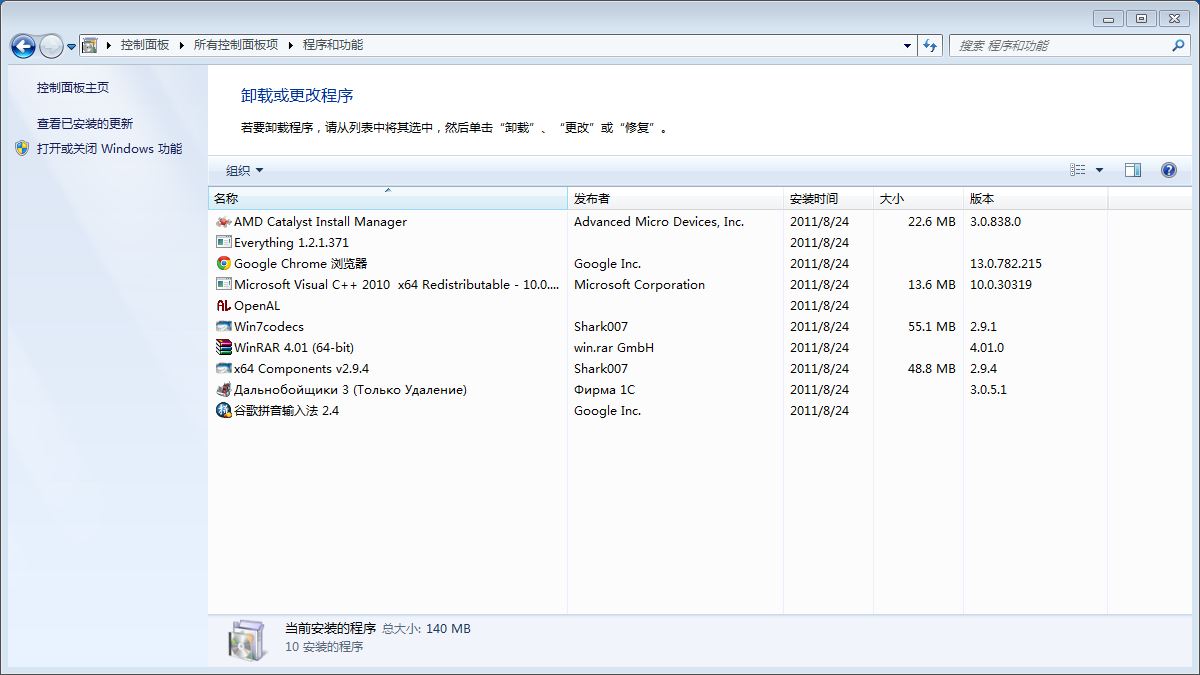The width and height of the screenshot is (1200, 675).
Task: Click the OpenAL red logo icon
Action: [224, 306]
